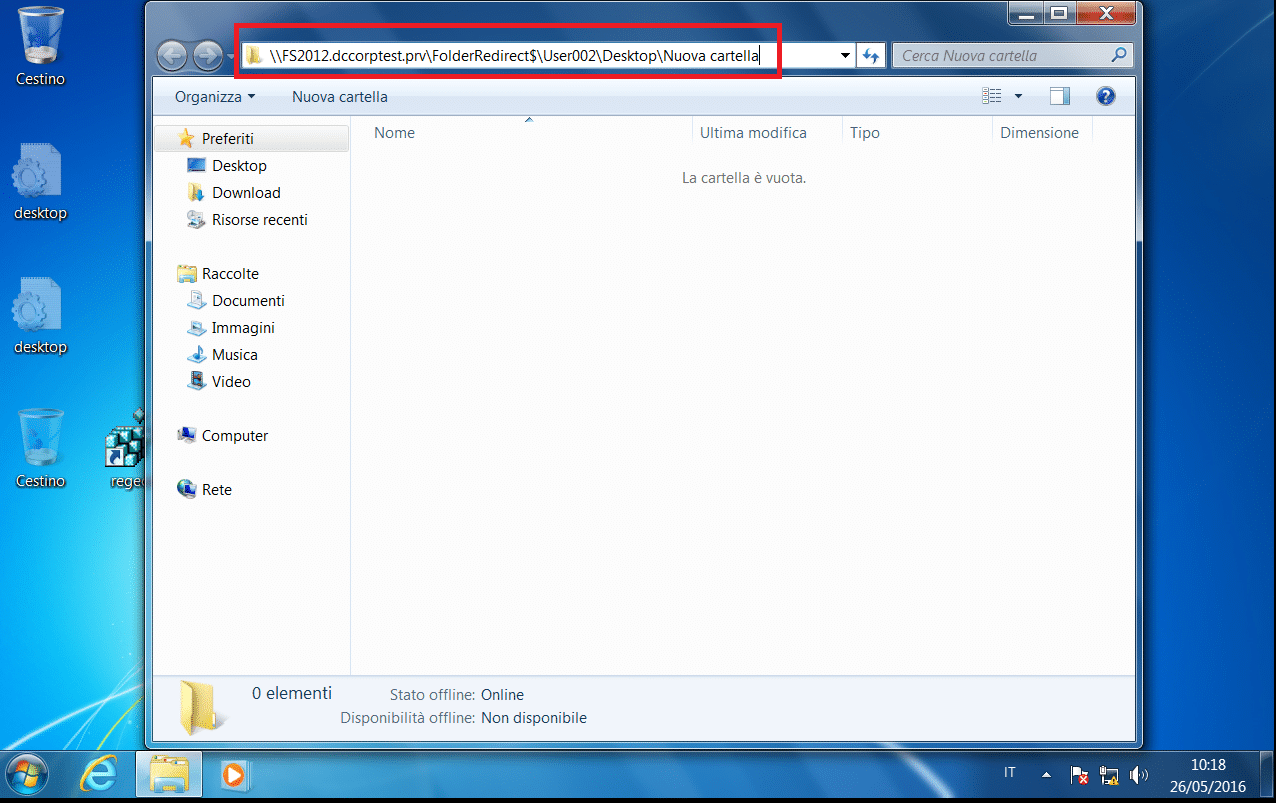The image size is (1276, 803).
Task: Click Computer in the navigation pane
Action: [x=235, y=436]
